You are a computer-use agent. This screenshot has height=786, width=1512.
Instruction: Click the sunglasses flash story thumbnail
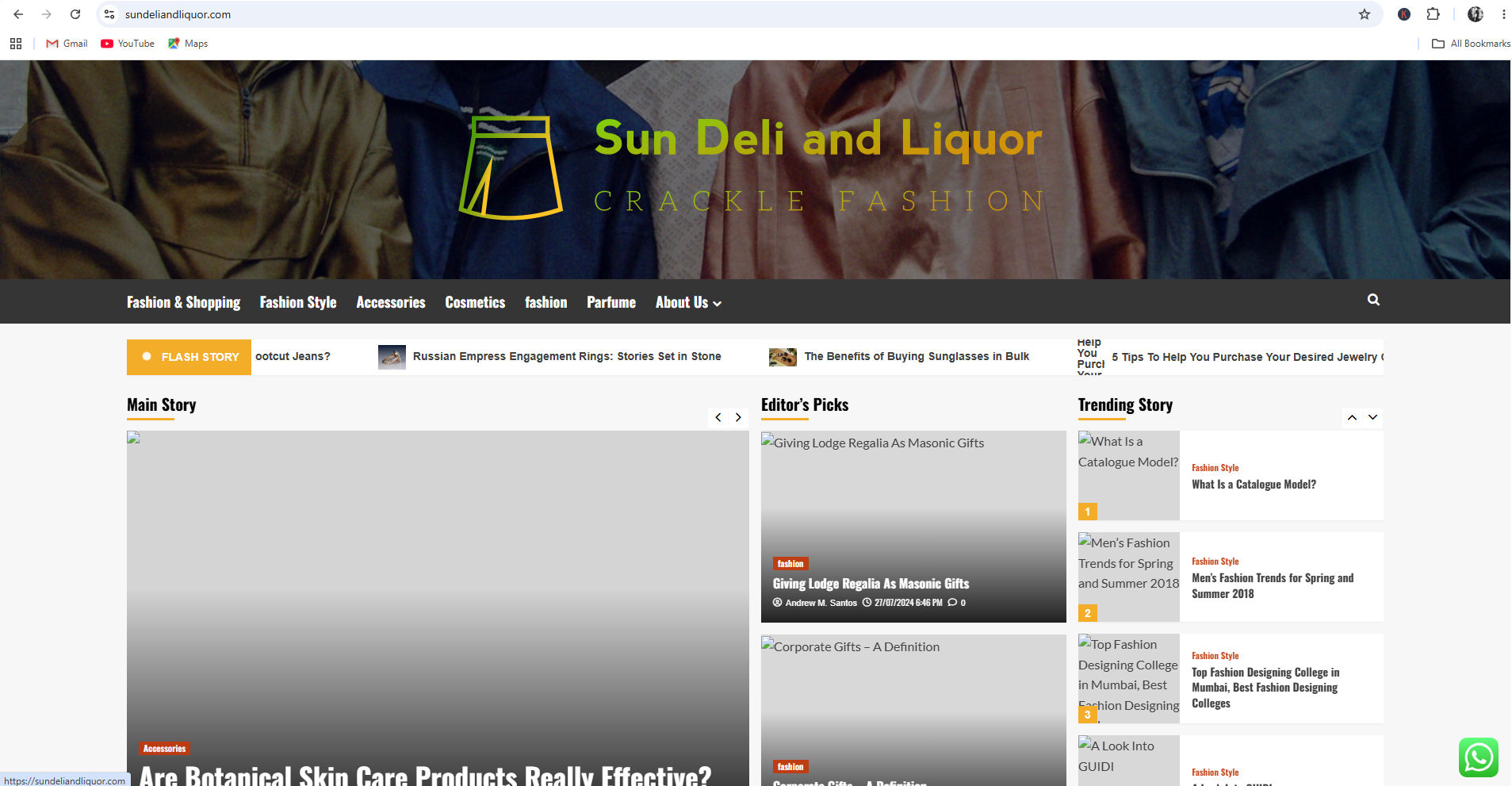783,357
